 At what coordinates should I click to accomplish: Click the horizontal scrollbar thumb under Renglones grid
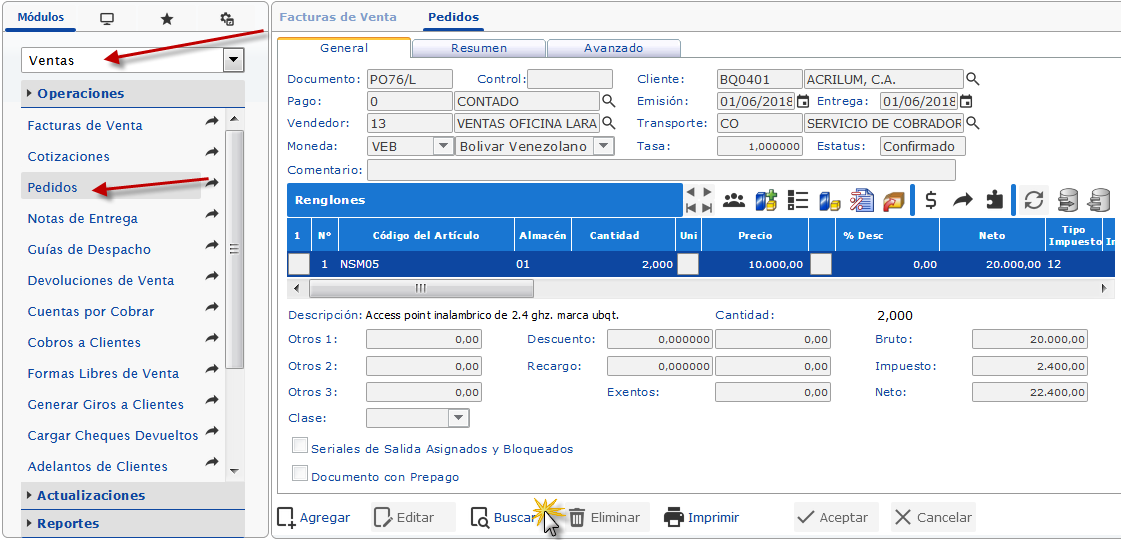click(x=420, y=288)
